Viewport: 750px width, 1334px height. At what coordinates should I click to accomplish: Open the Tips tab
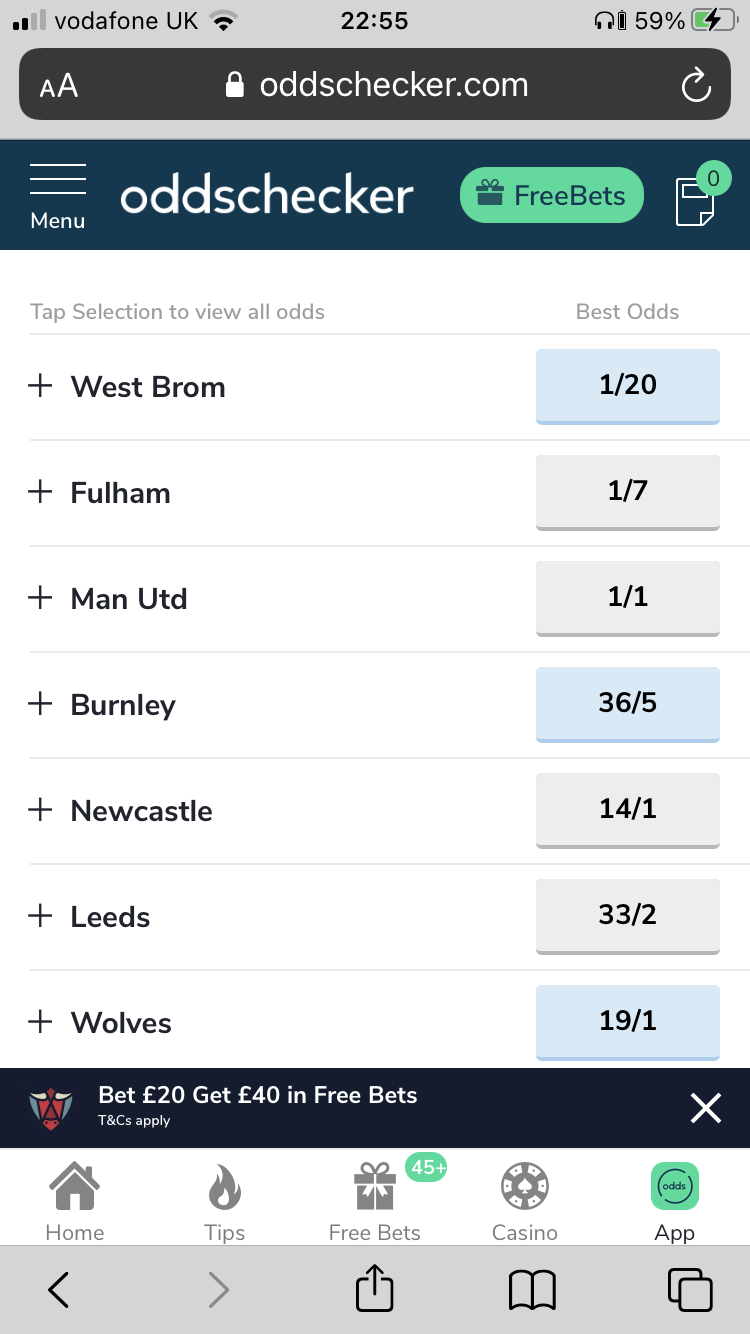tap(225, 1202)
